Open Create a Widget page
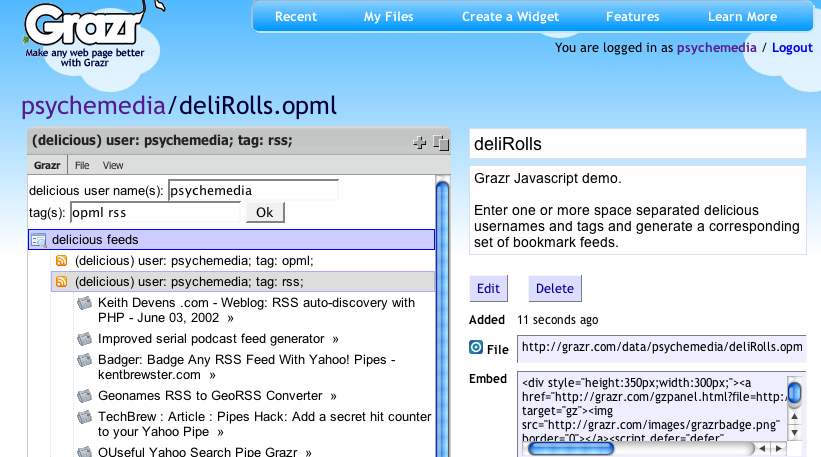The image size is (821, 457). (x=511, y=17)
